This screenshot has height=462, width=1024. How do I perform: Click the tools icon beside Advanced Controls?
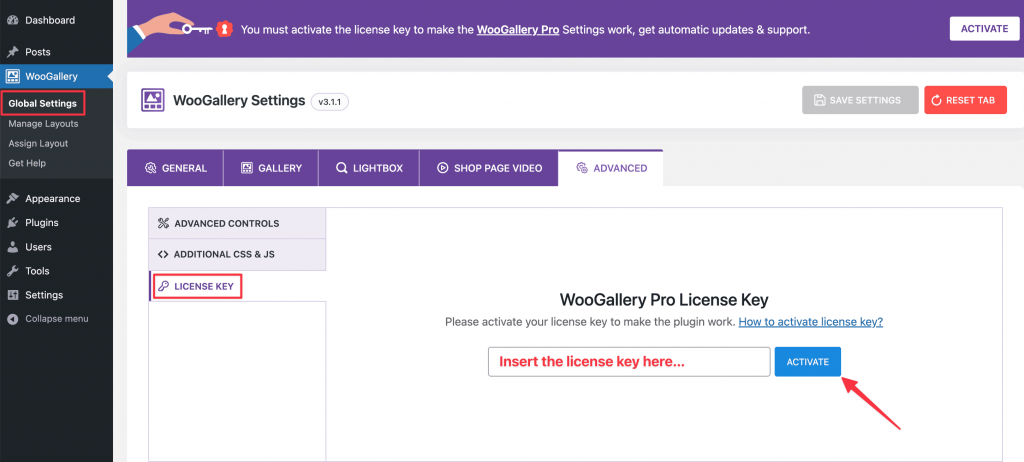tap(163, 223)
